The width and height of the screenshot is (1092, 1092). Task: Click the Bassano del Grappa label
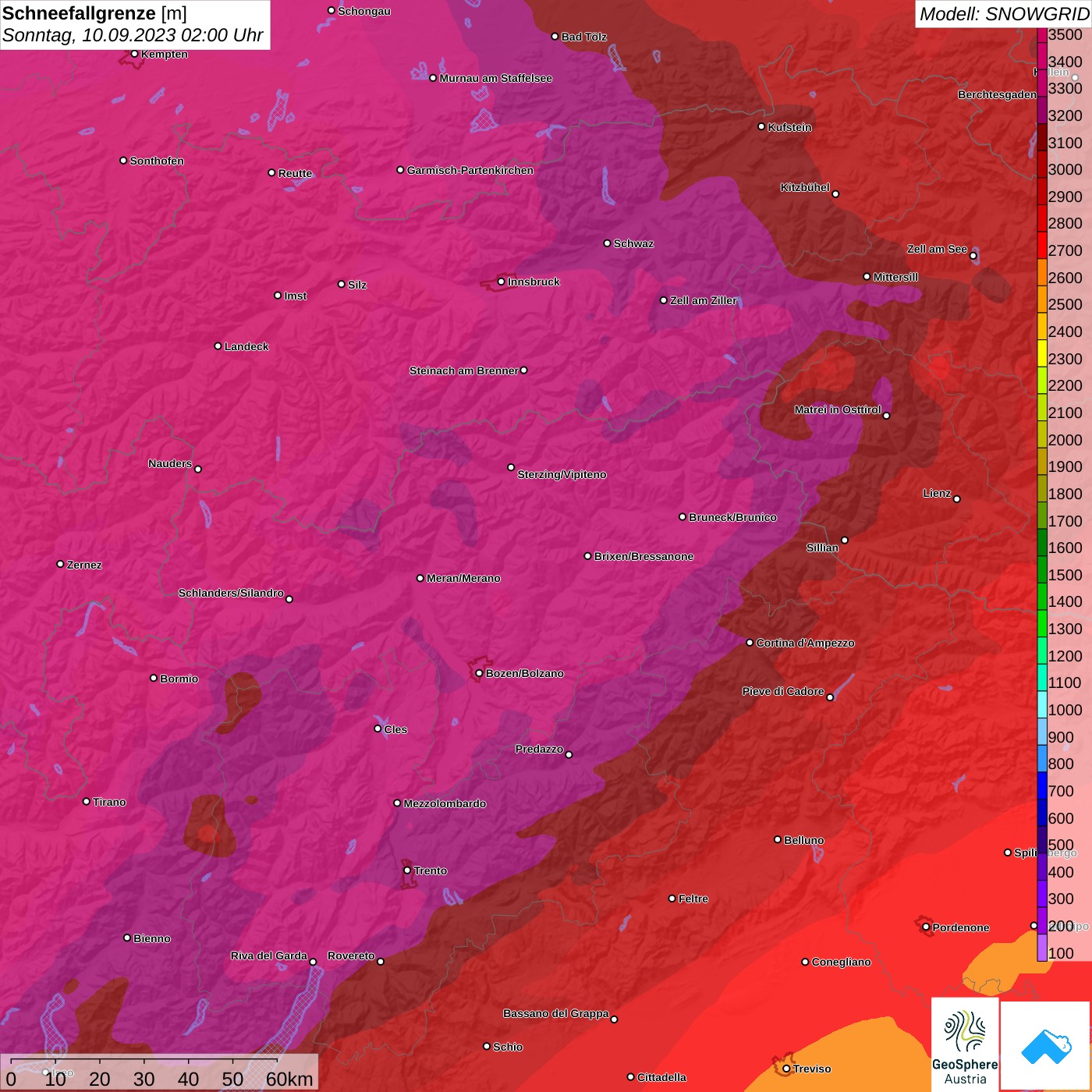tap(555, 1013)
